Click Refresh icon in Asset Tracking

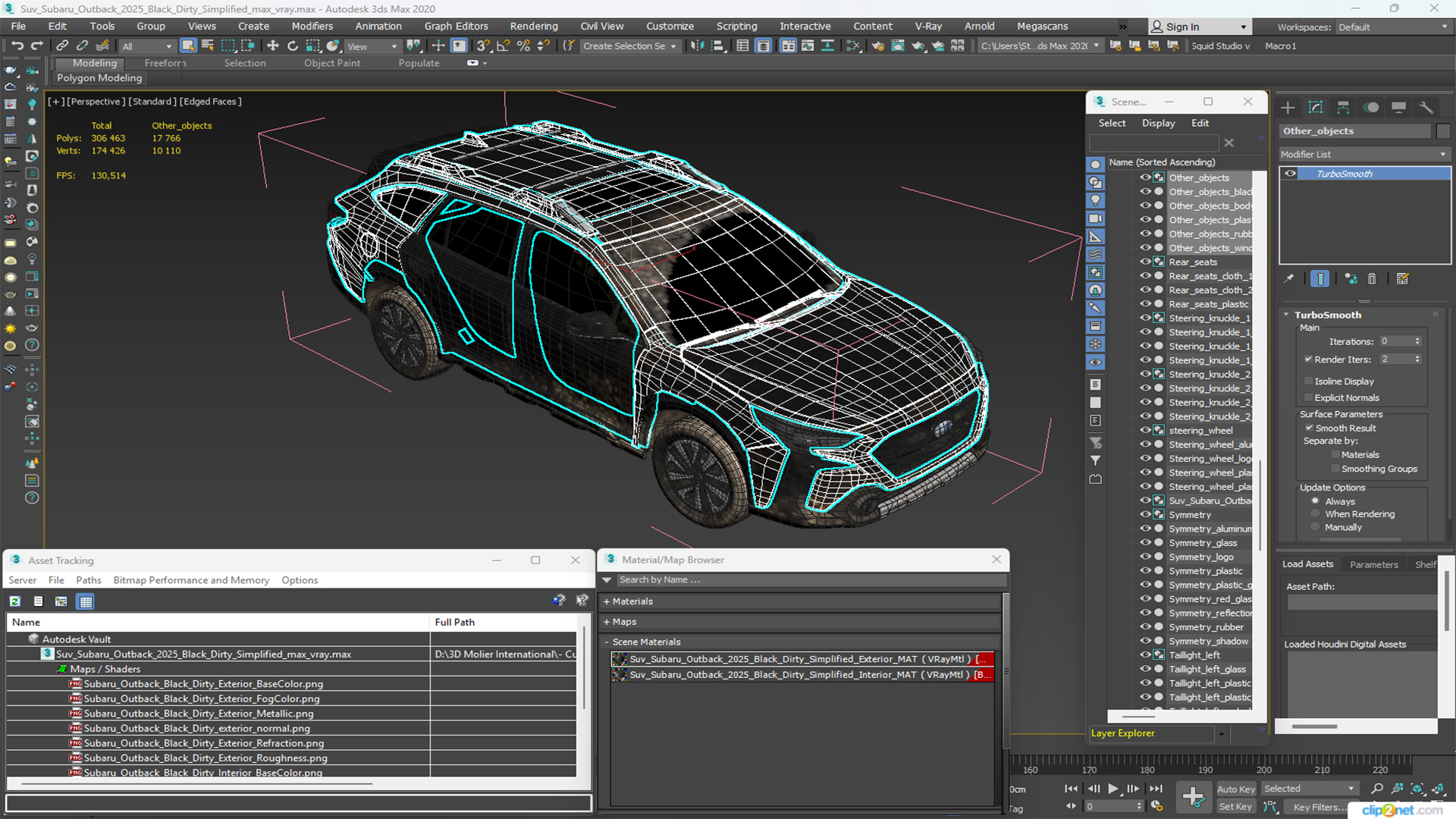(x=14, y=601)
